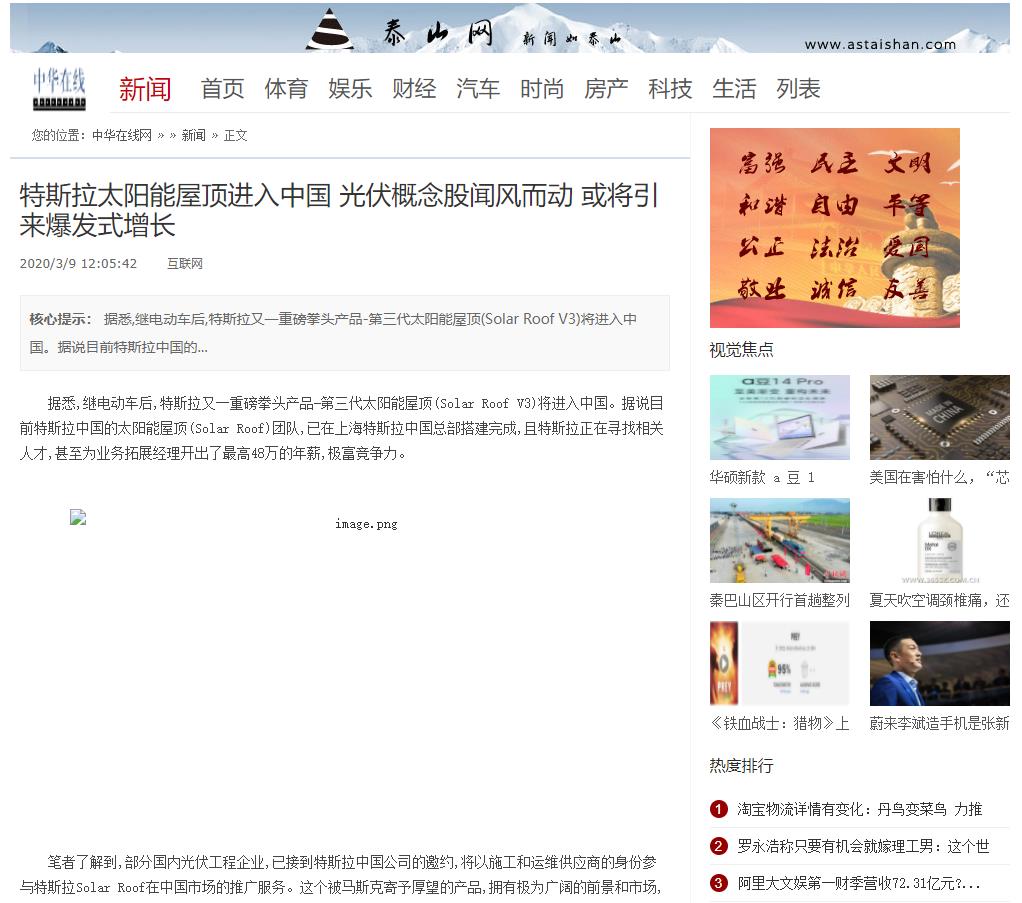The width and height of the screenshot is (1022, 903).
Task: Click the 蔚来李斌造手机 caption link
Action: point(939,723)
